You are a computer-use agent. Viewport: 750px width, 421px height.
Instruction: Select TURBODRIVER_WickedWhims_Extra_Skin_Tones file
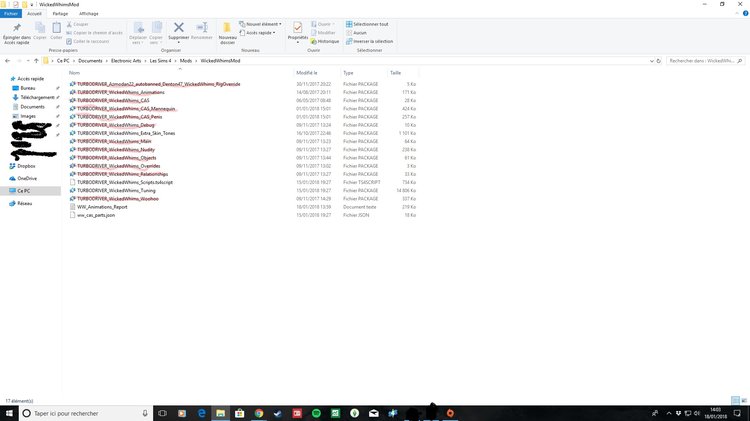[126, 133]
